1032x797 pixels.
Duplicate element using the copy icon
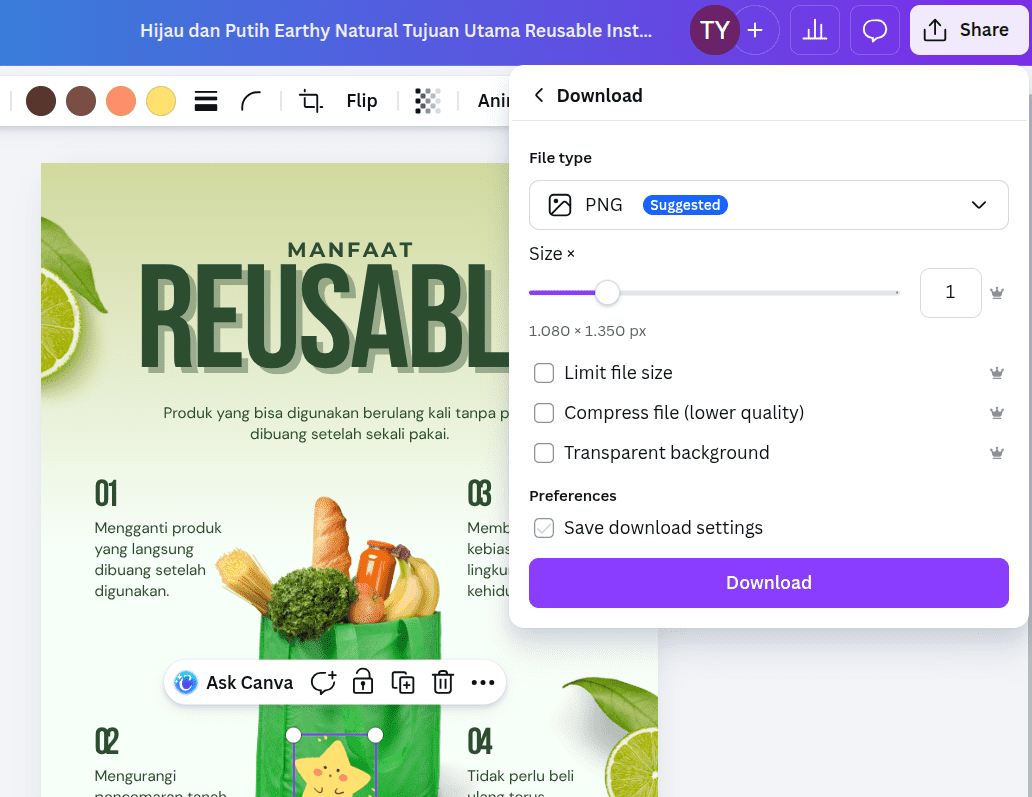[403, 683]
